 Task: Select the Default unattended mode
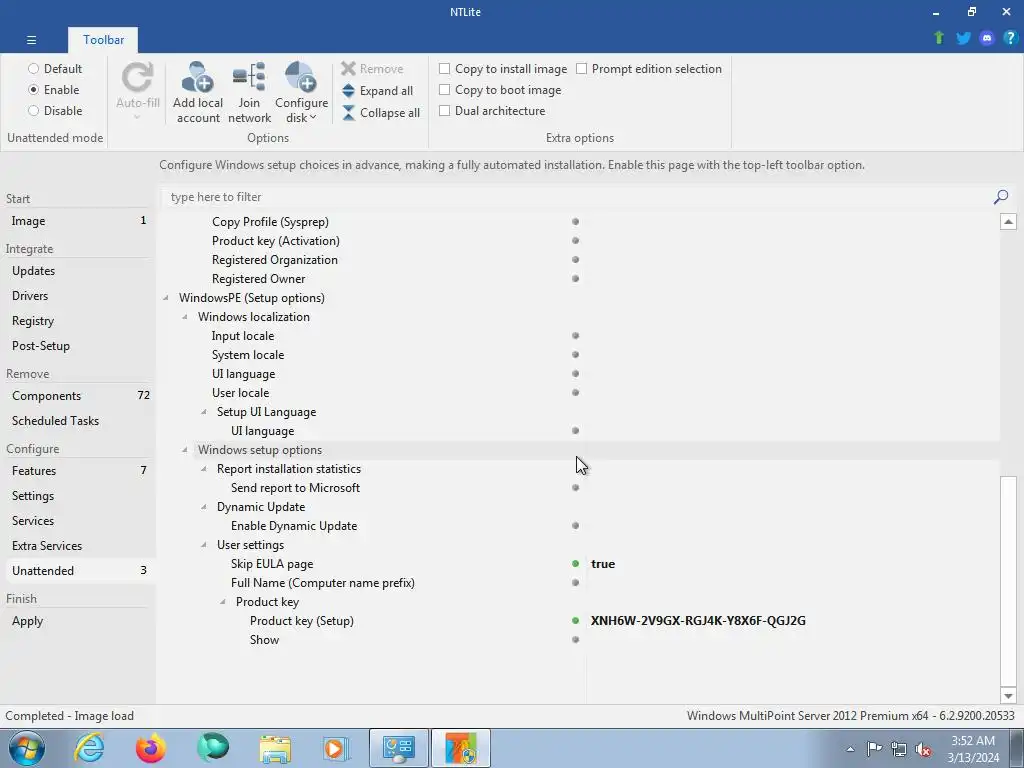[x=33, y=69]
